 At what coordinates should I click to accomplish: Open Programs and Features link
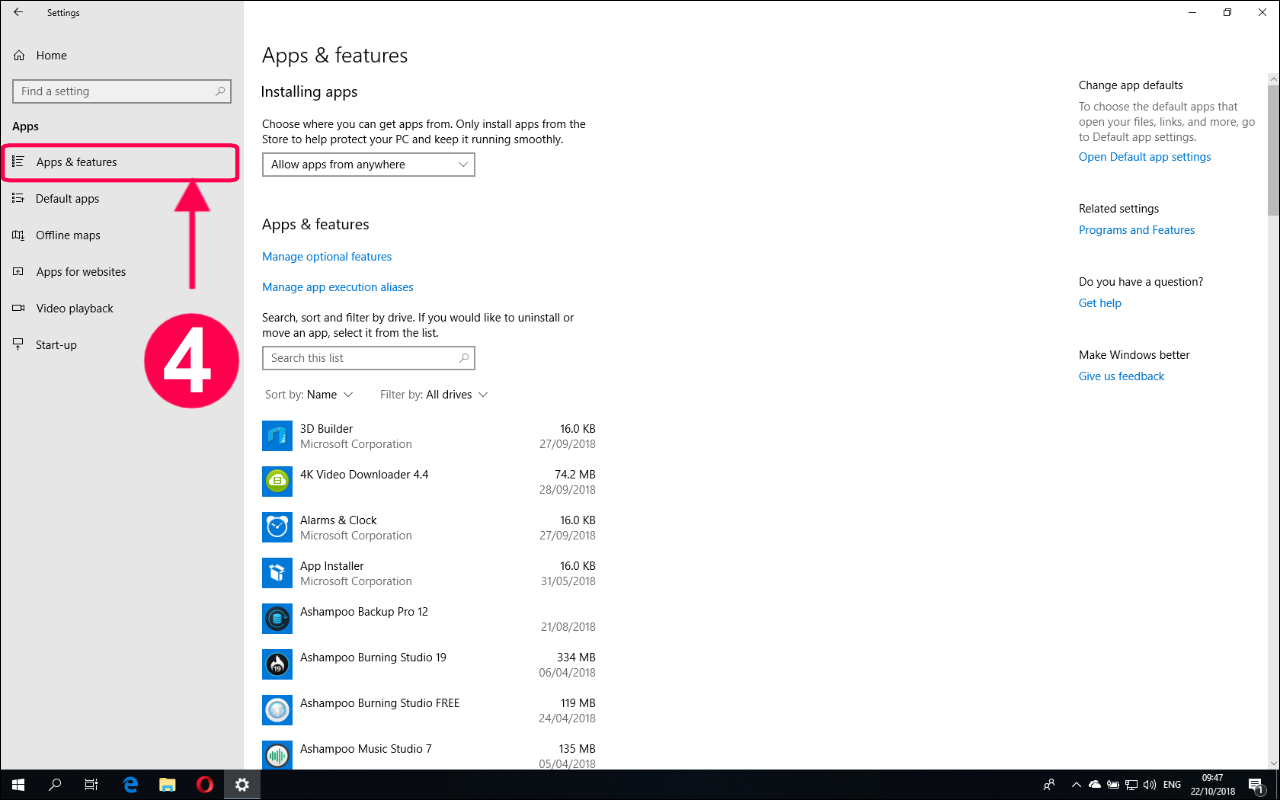(1137, 230)
